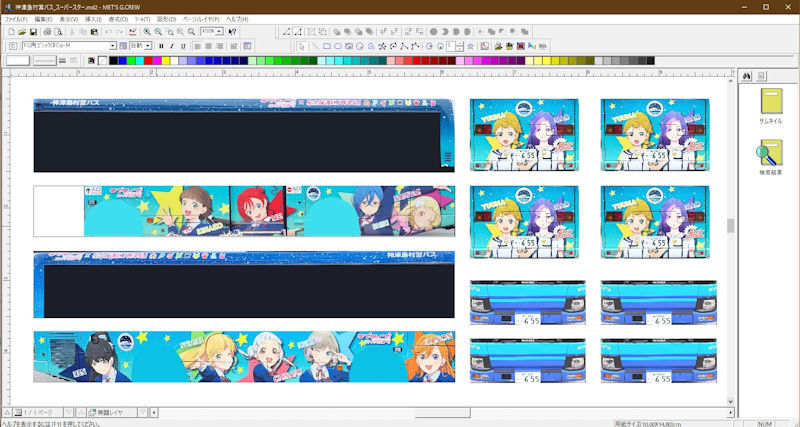Click the horizontal scrollbar thumb

point(442,412)
